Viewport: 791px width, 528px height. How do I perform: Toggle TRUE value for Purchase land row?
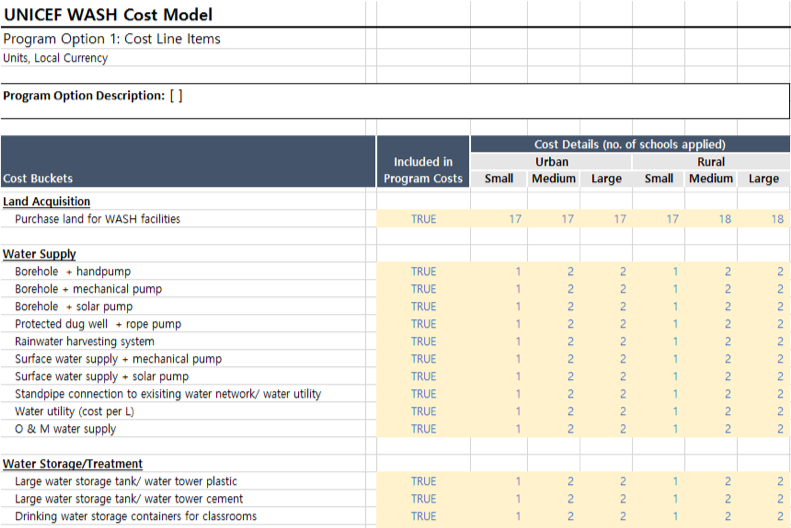423,219
